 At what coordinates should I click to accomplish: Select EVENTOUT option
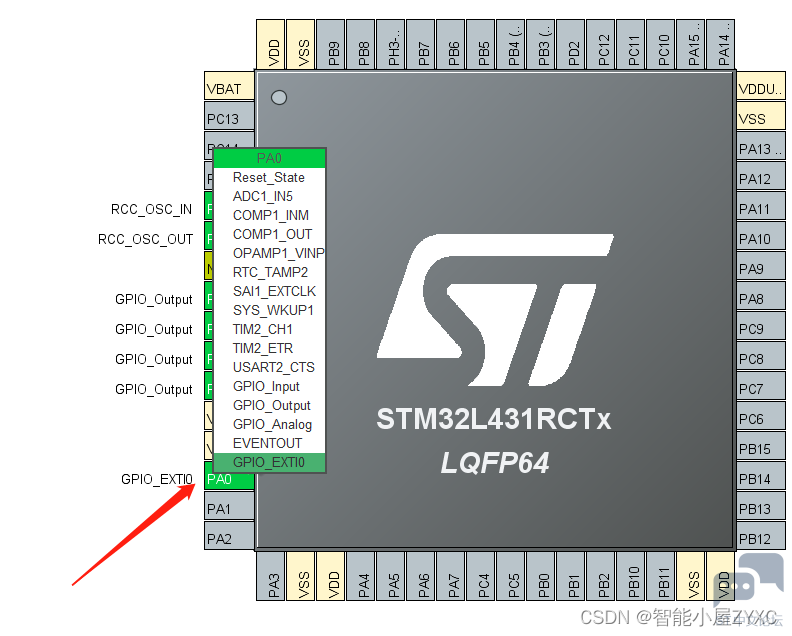(269, 443)
